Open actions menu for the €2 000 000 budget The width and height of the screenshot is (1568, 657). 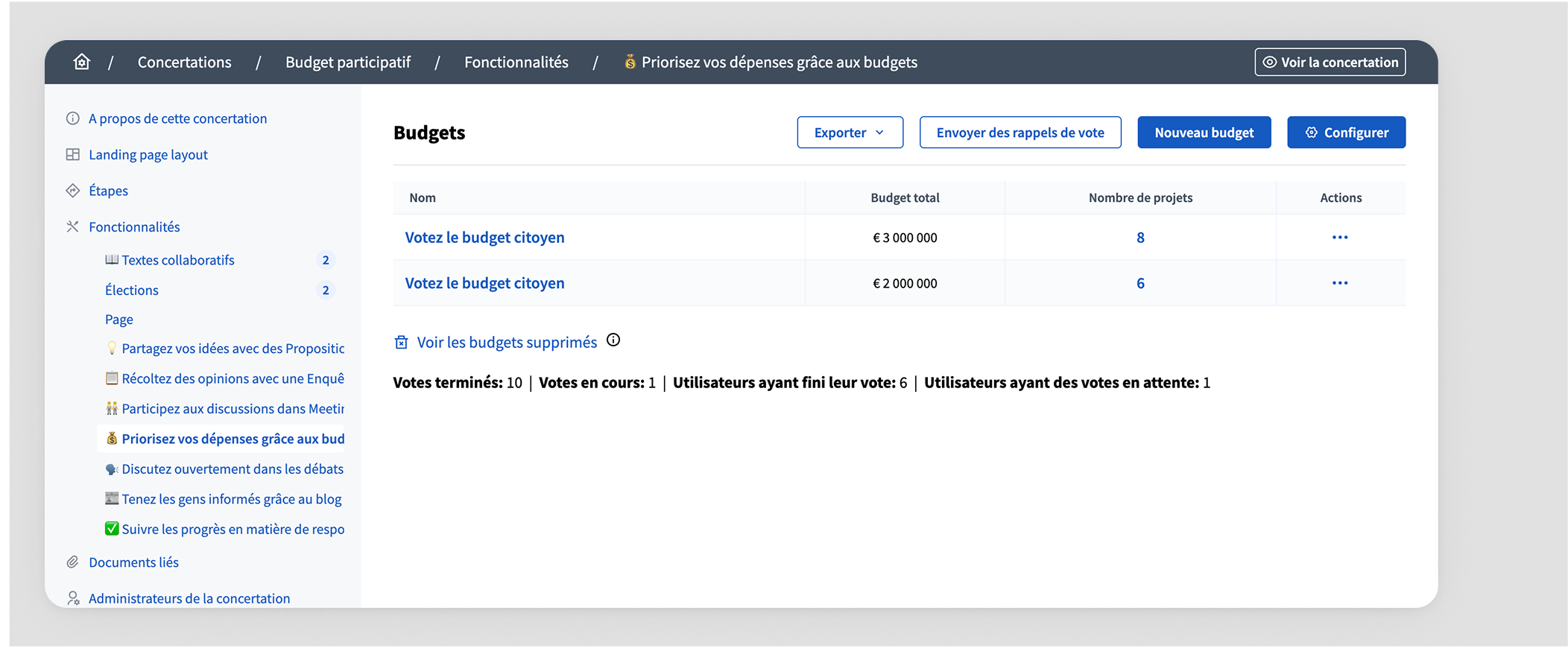[x=1339, y=283]
